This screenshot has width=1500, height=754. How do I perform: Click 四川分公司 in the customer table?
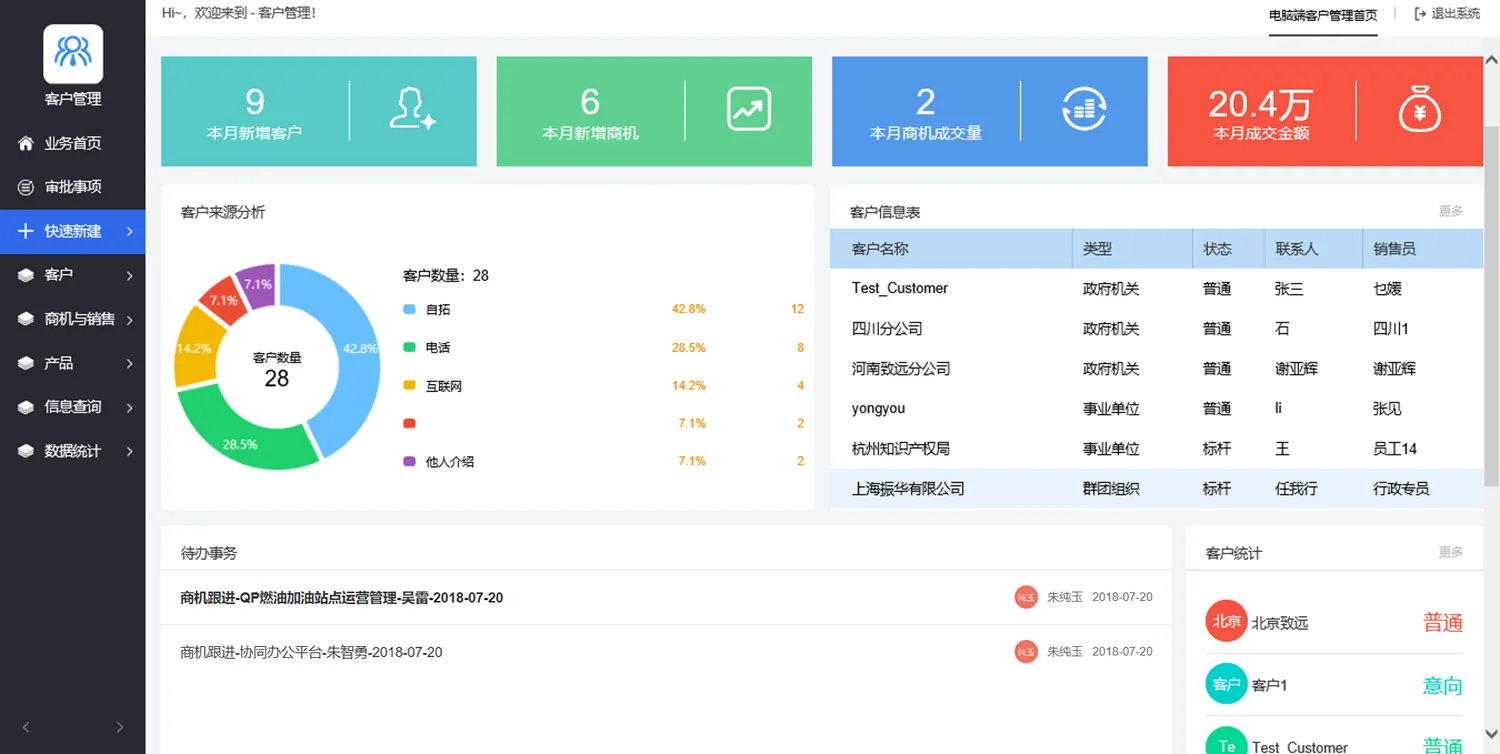point(887,328)
